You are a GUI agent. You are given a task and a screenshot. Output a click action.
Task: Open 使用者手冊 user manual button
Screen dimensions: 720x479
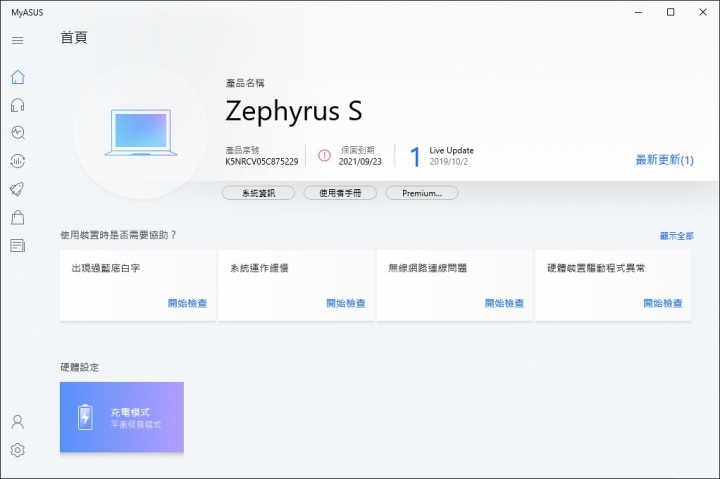point(340,193)
